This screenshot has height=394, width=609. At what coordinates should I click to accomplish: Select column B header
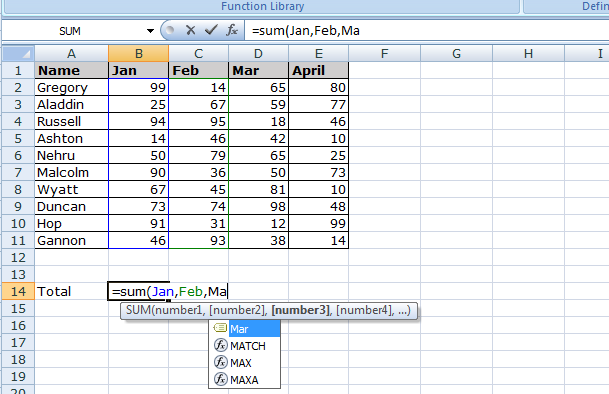pos(139,54)
